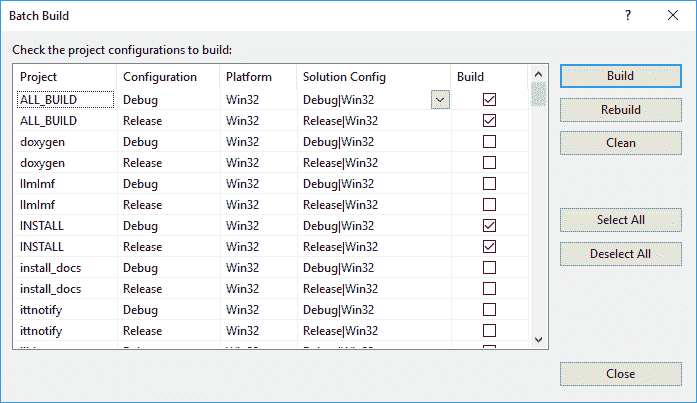This screenshot has width=697, height=403.
Task: Click scrollbar up arrow in project list
Action: coord(538,75)
